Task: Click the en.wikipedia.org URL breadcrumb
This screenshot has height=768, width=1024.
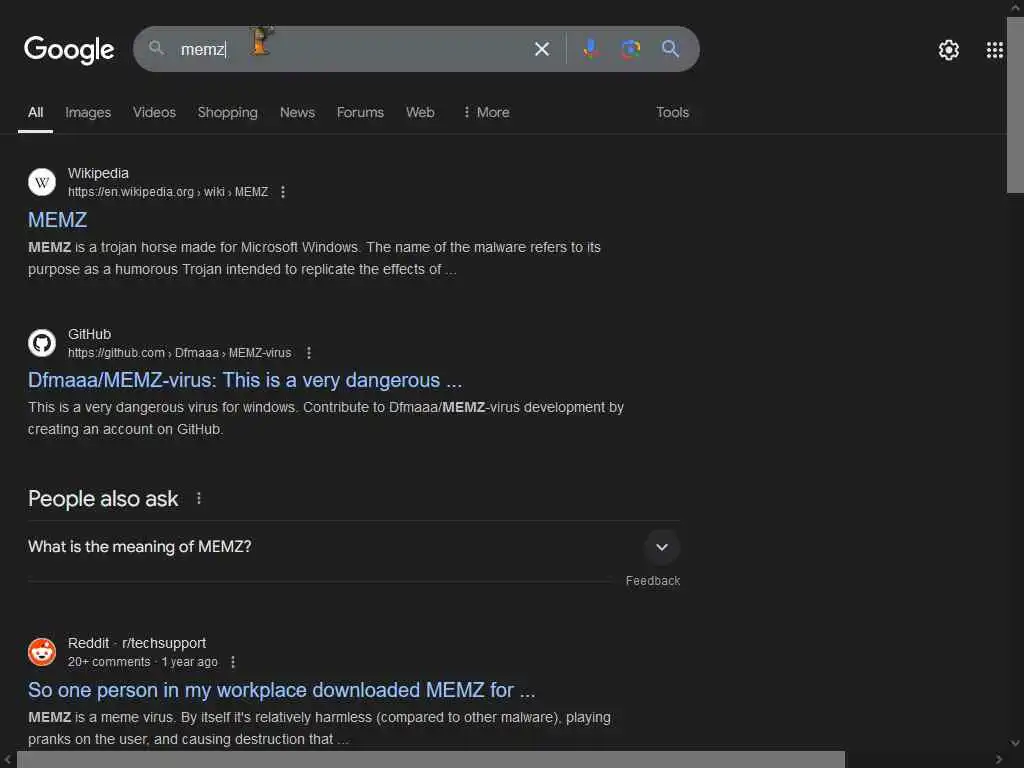Action: [x=168, y=192]
